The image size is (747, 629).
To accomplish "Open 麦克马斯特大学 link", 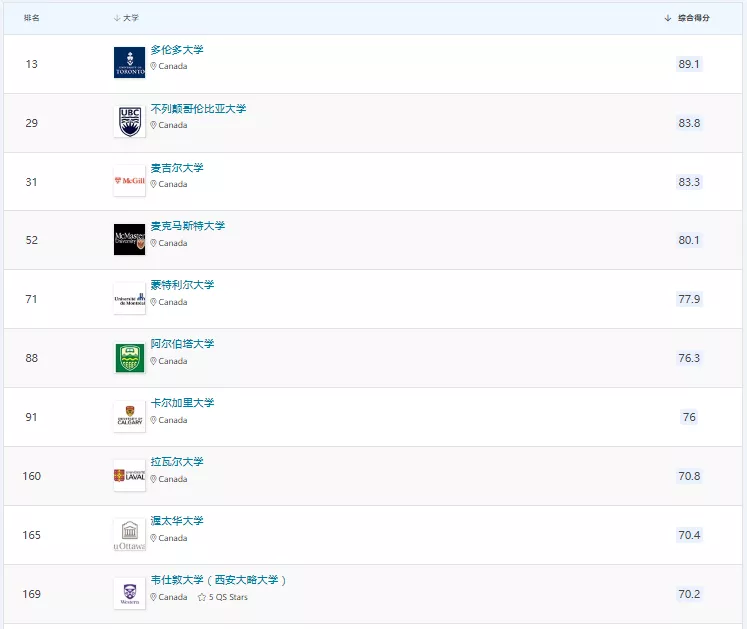I will coord(188,226).
